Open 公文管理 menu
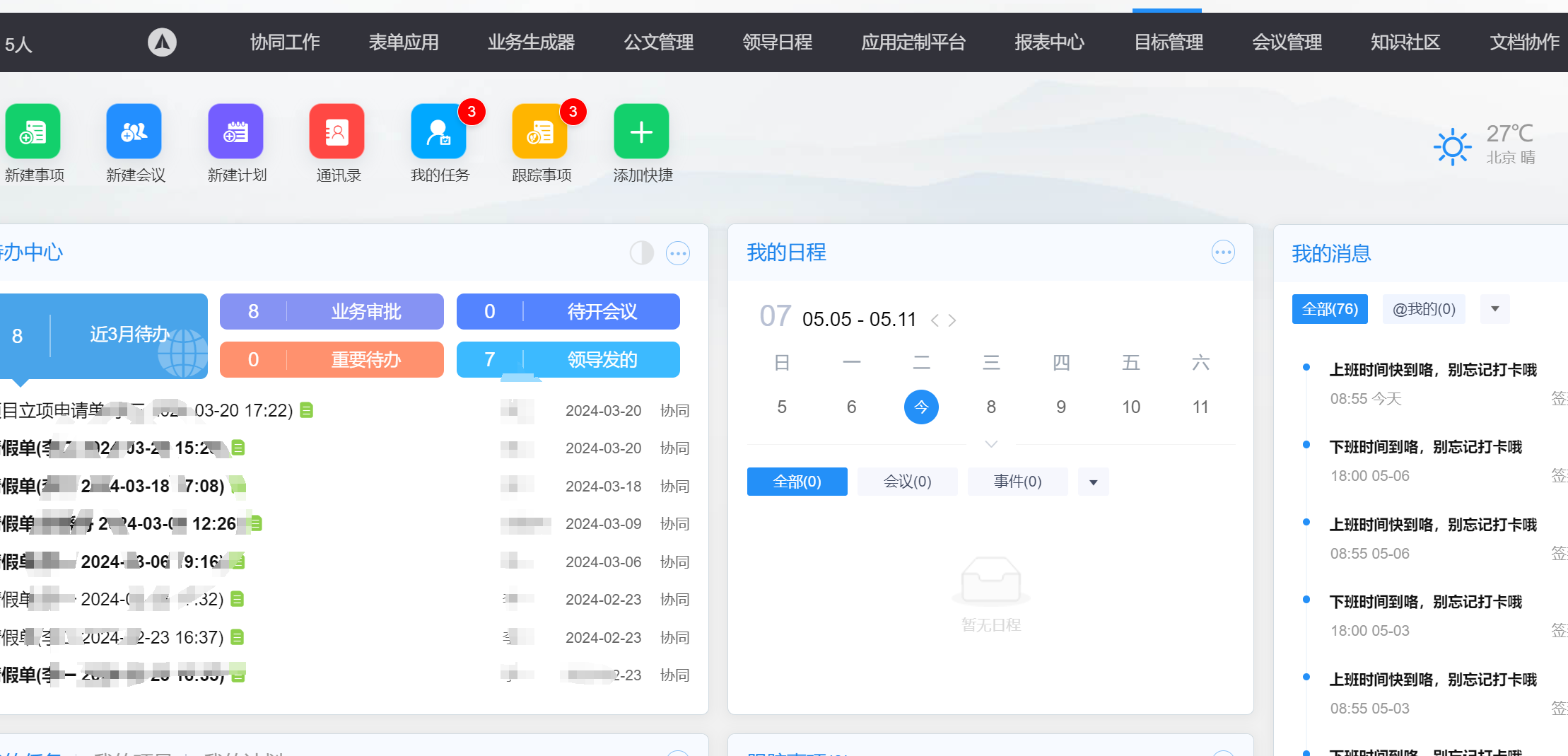The height and width of the screenshot is (756, 1568). (658, 42)
